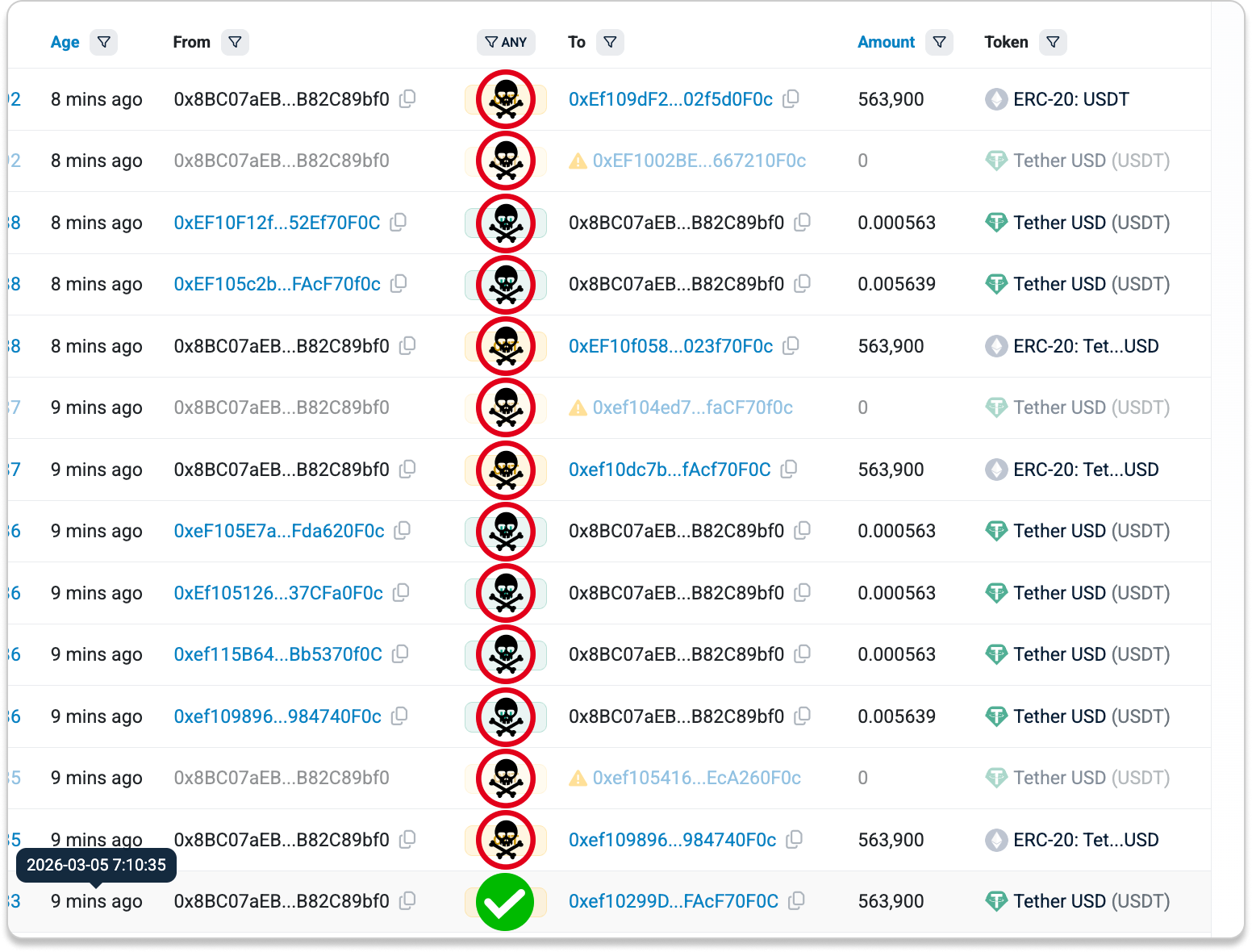This screenshot has width=1252, height=952.
Task: Click the Amount column header link
Action: pyautogui.click(x=886, y=42)
